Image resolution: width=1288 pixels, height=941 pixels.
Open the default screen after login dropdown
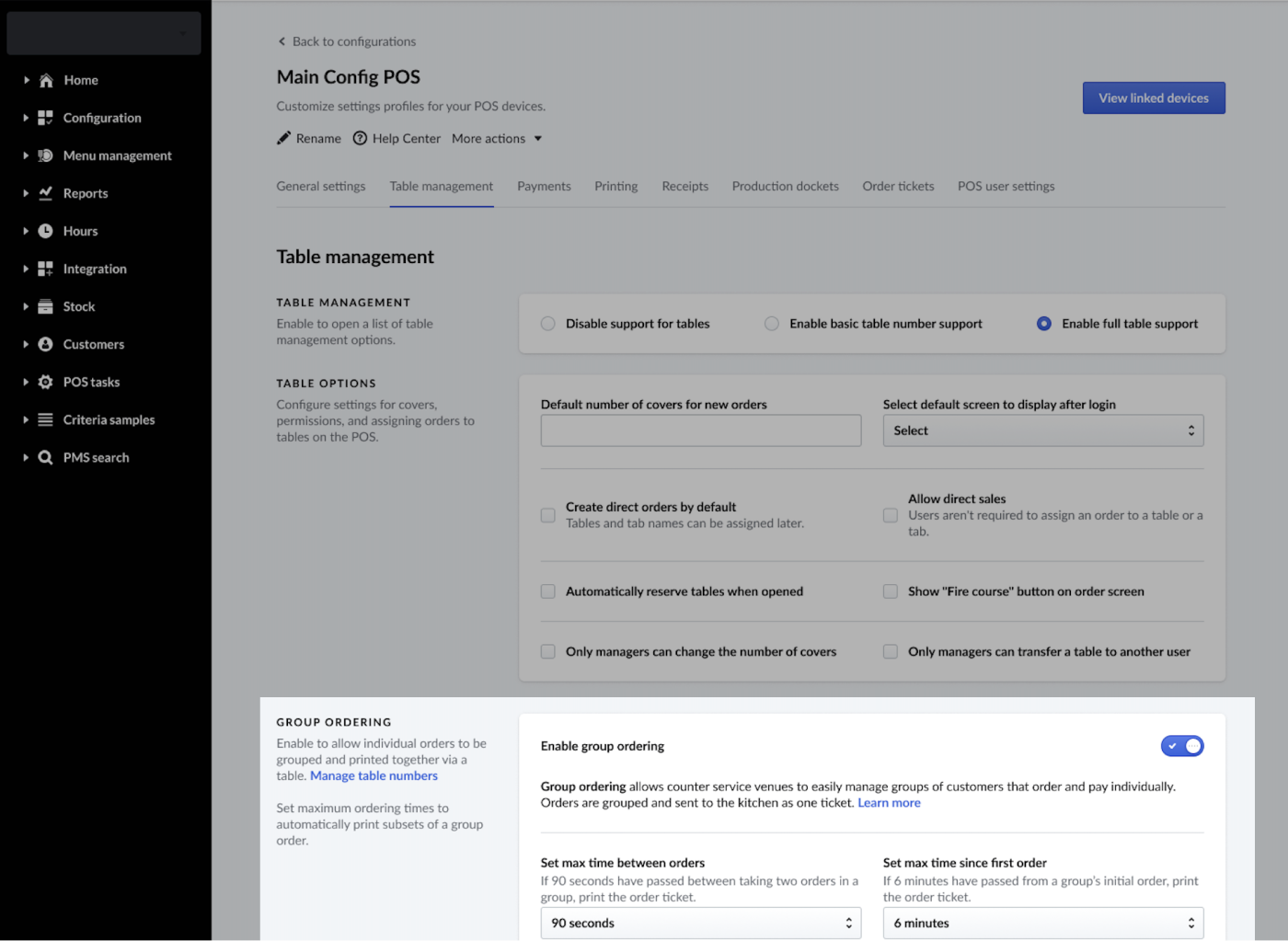(x=1042, y=430)
